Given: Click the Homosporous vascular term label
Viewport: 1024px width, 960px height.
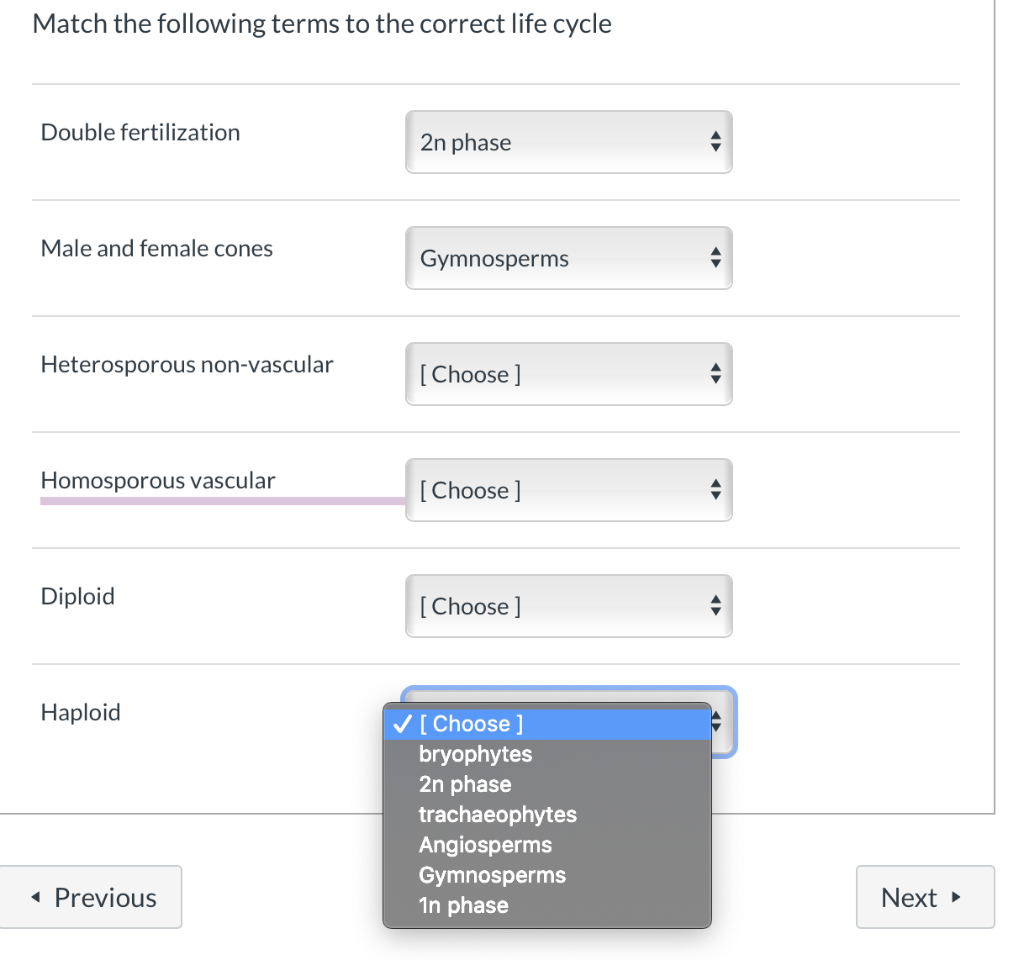Looking at the screenshot, I should [x=158, y=480].
